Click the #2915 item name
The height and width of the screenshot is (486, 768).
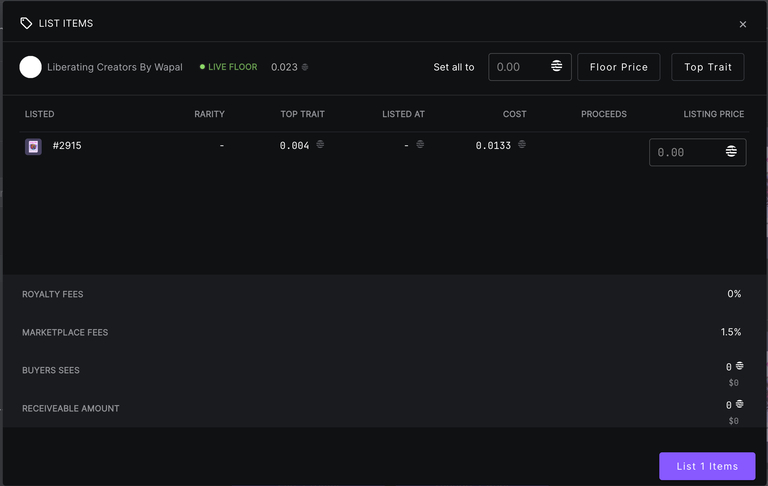coord(67,146)
